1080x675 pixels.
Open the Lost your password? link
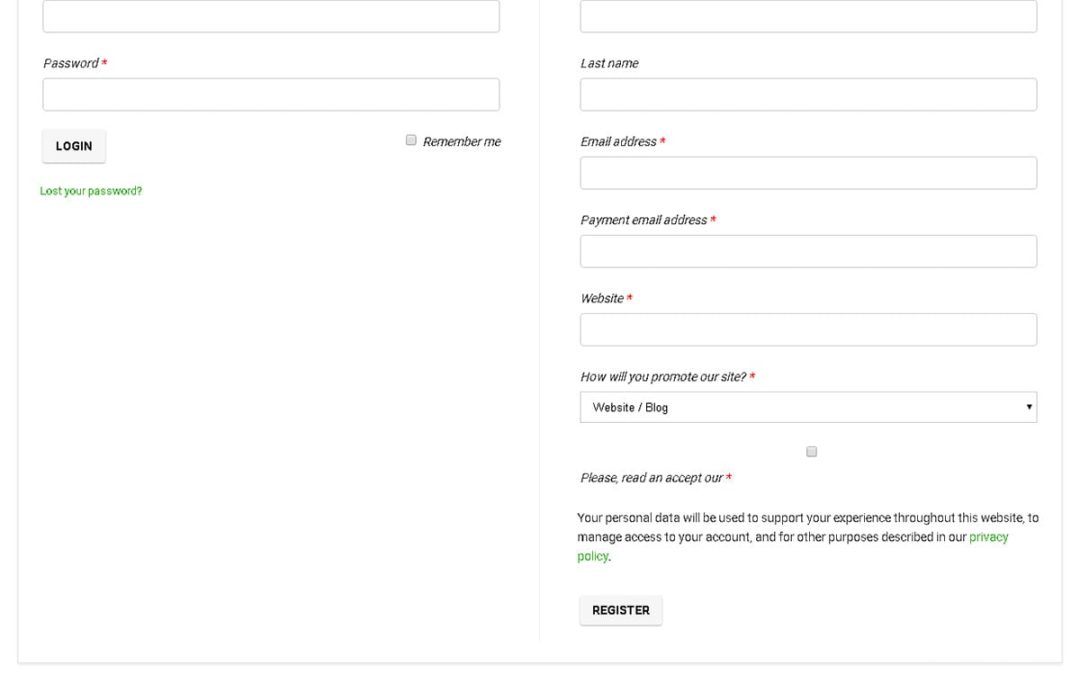[x=91, y=191]
